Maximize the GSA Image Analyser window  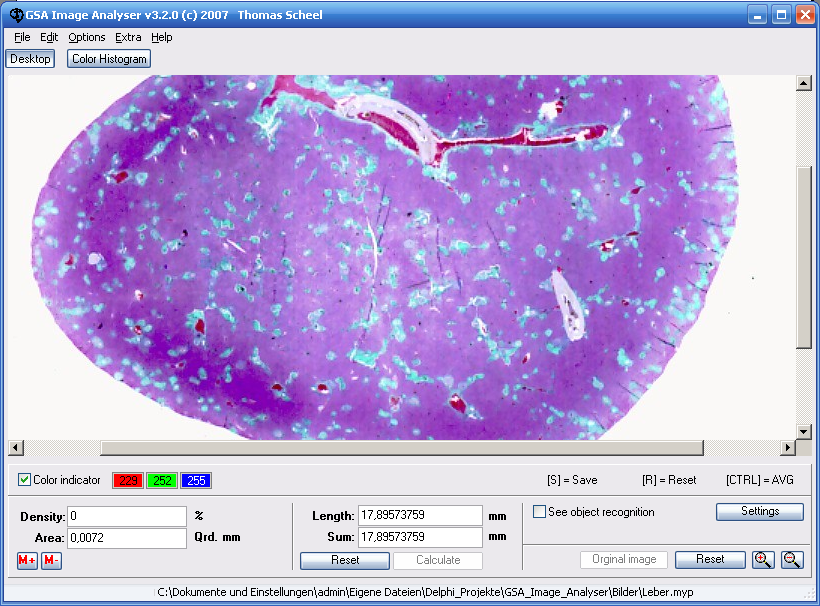click(781, 15)
